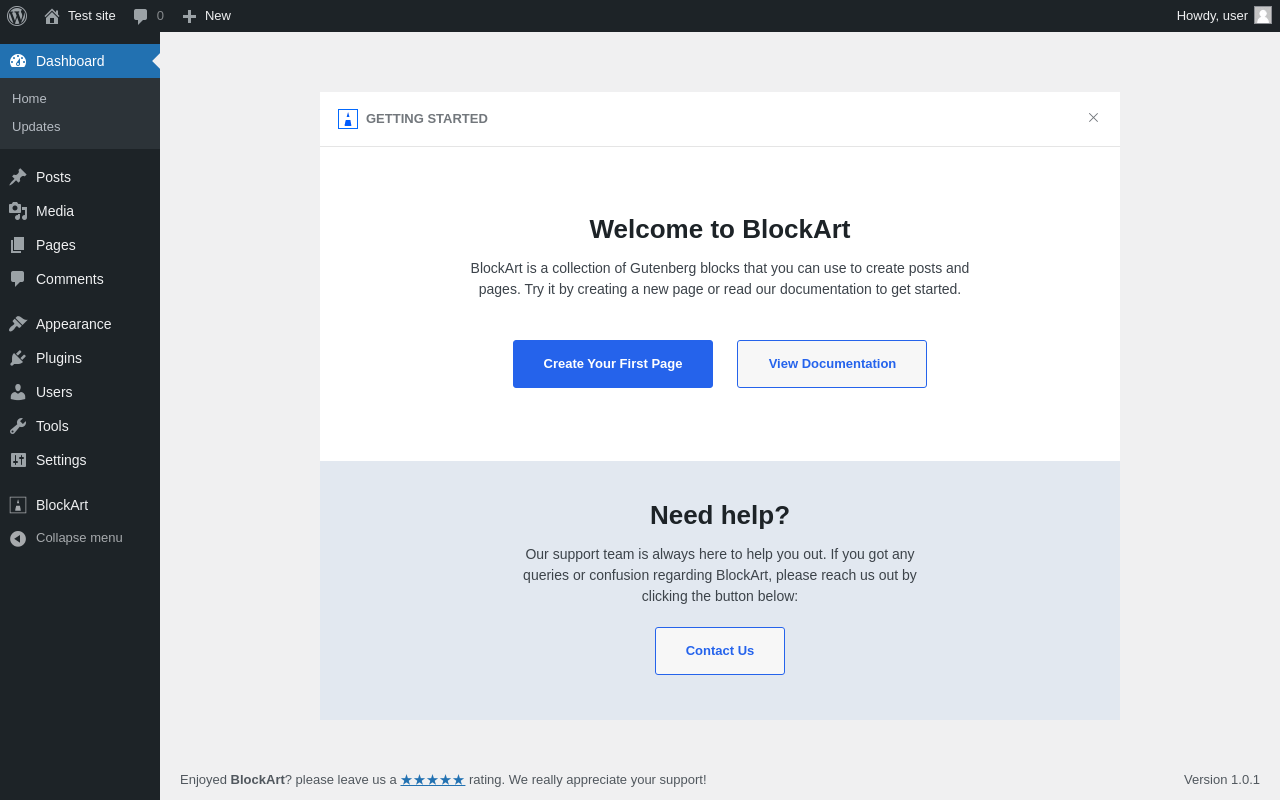Image resolution: width=1280 pixels, height=800 pixels.
Task: Click the Need help? heading
Action: click(720, 515)
